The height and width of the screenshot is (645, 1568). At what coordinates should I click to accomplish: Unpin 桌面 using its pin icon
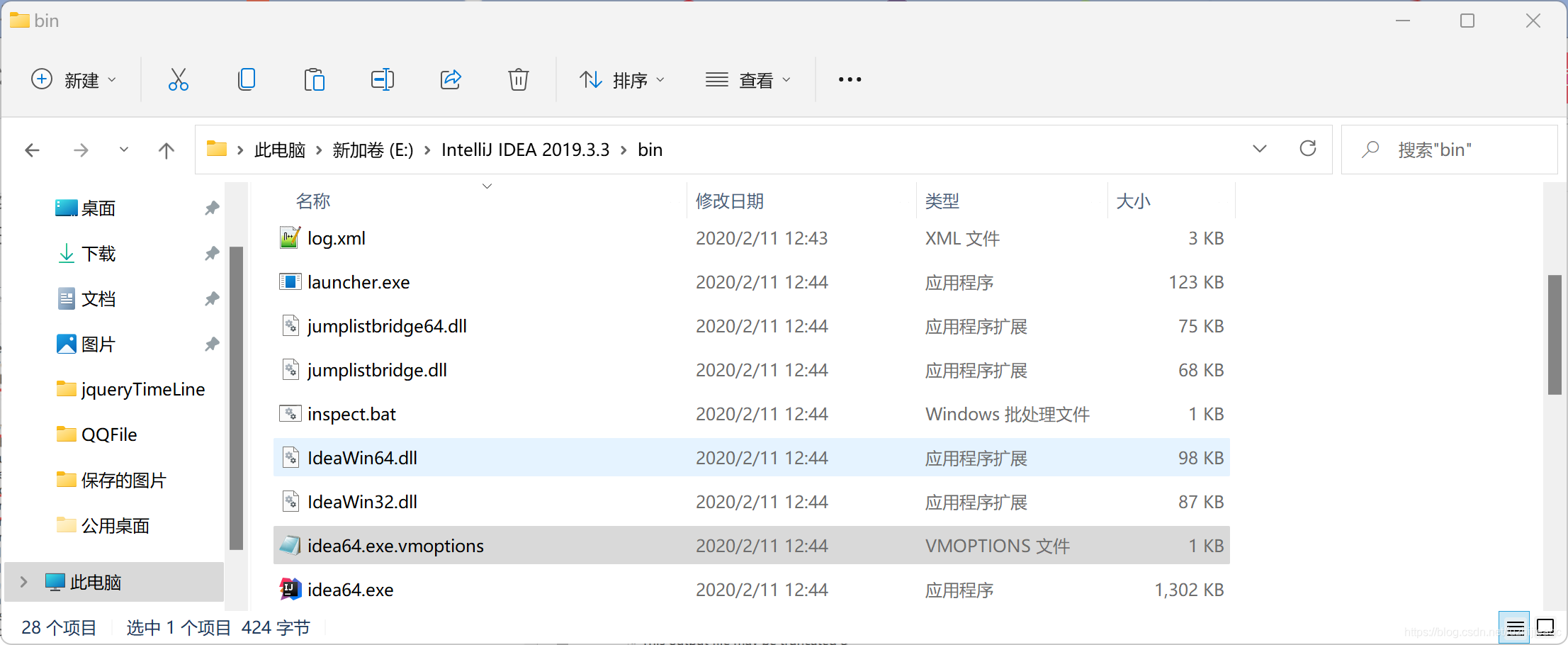(x=212, y=208)
